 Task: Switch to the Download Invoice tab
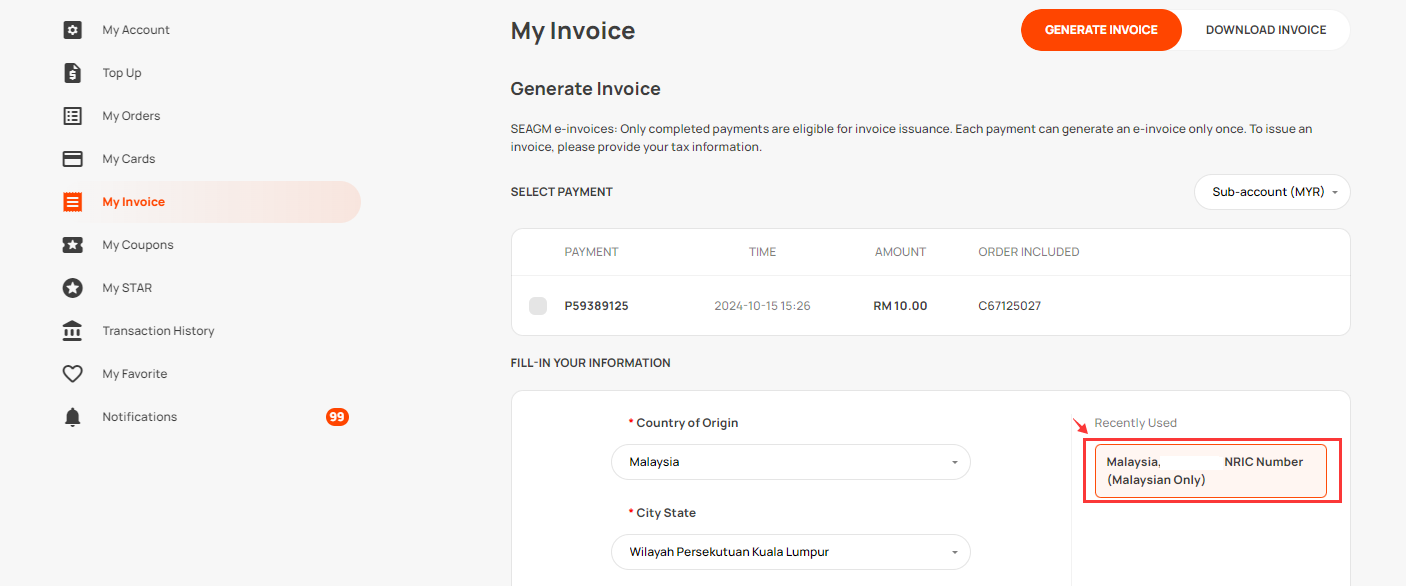pos(1266,30)
